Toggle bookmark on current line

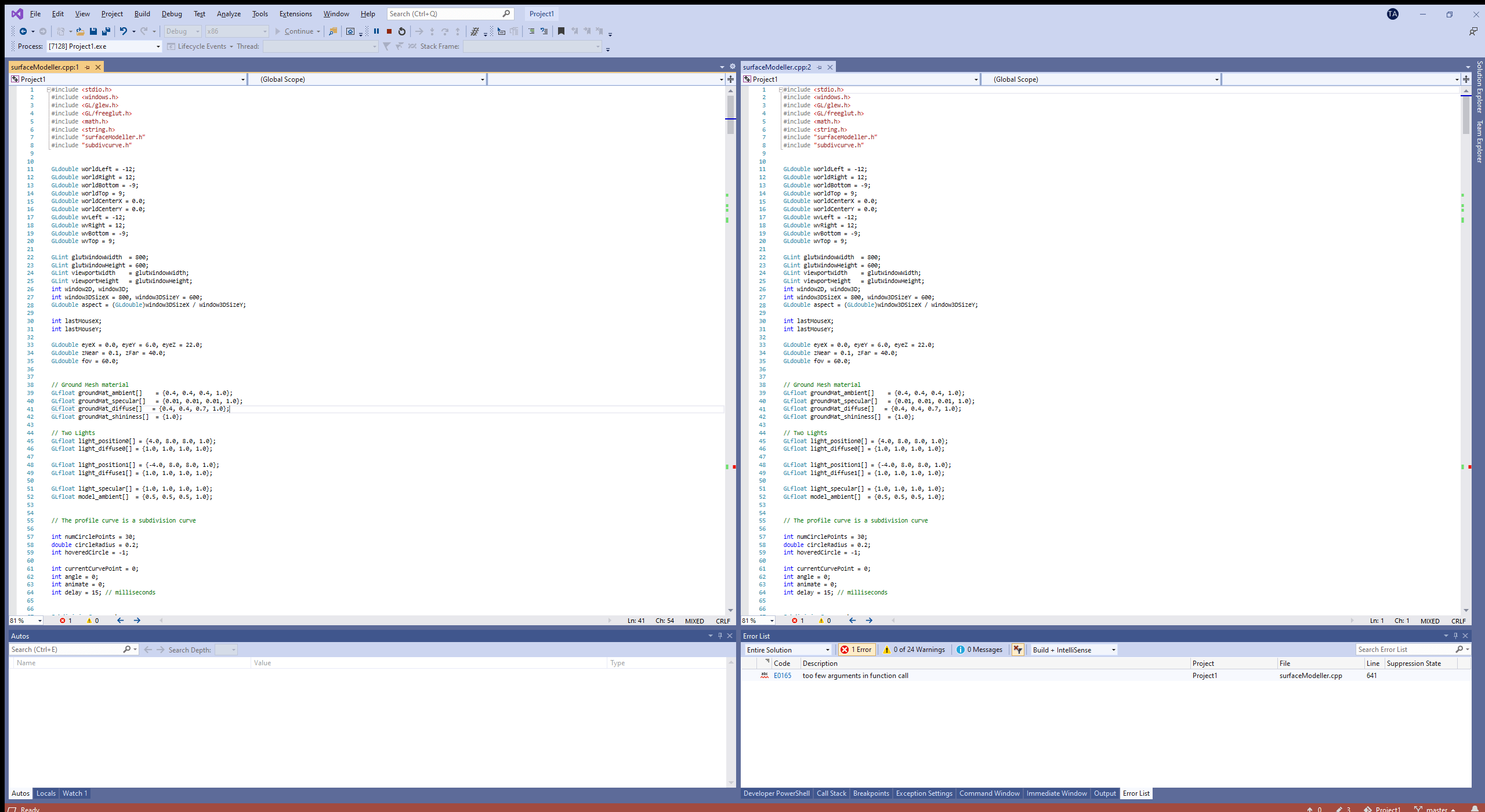[x=561, y=31]
